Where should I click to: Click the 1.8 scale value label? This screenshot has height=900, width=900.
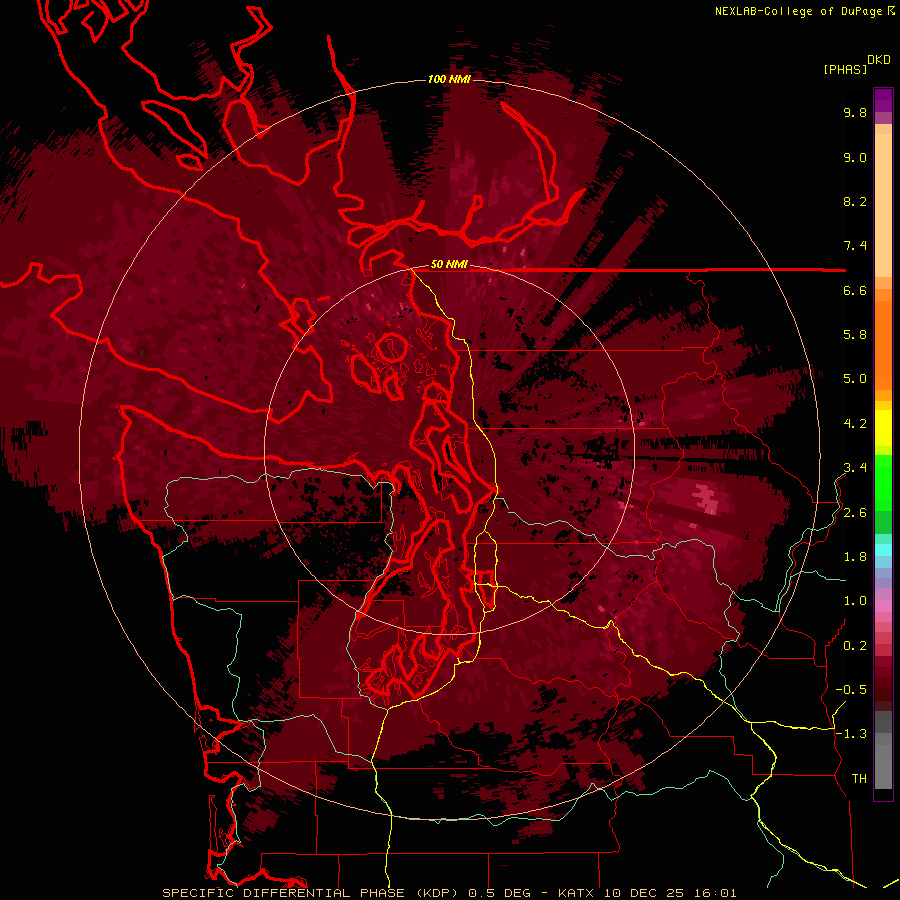pos(855,557)
